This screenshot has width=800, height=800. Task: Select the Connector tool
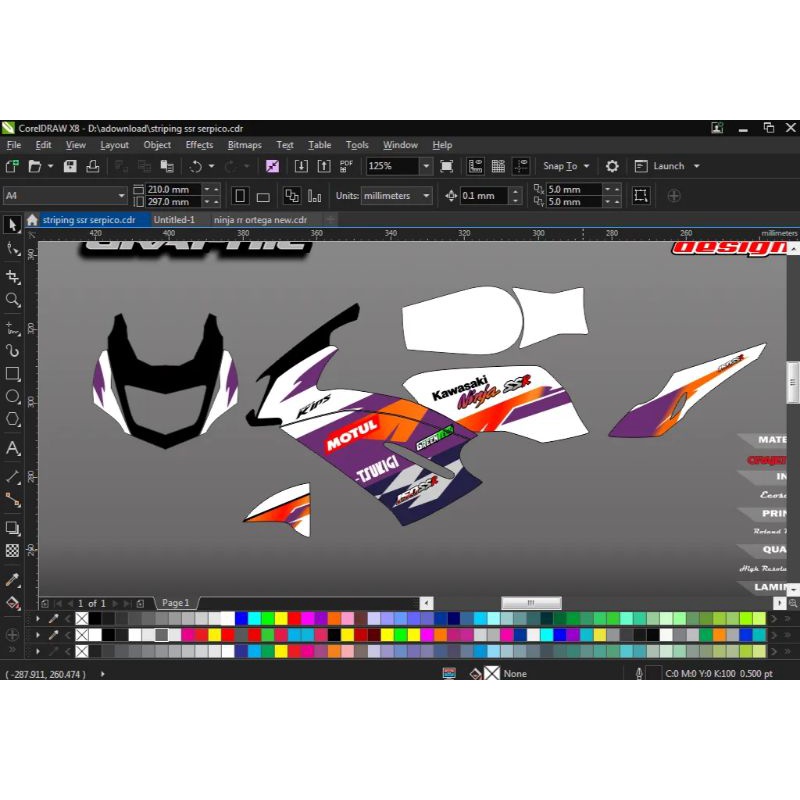click(12, 500)
